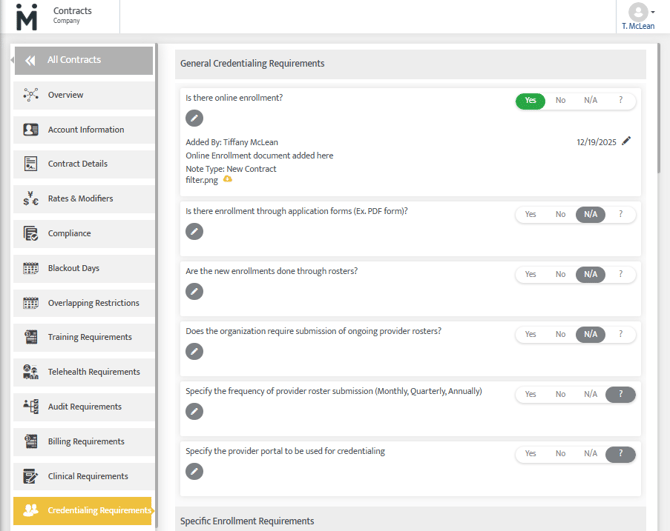Expand the Specific Enrollment Requirements section
Image resolution: width=670 pixels, height=531 pixels.
pyautogui.click(x=246, y=521)
